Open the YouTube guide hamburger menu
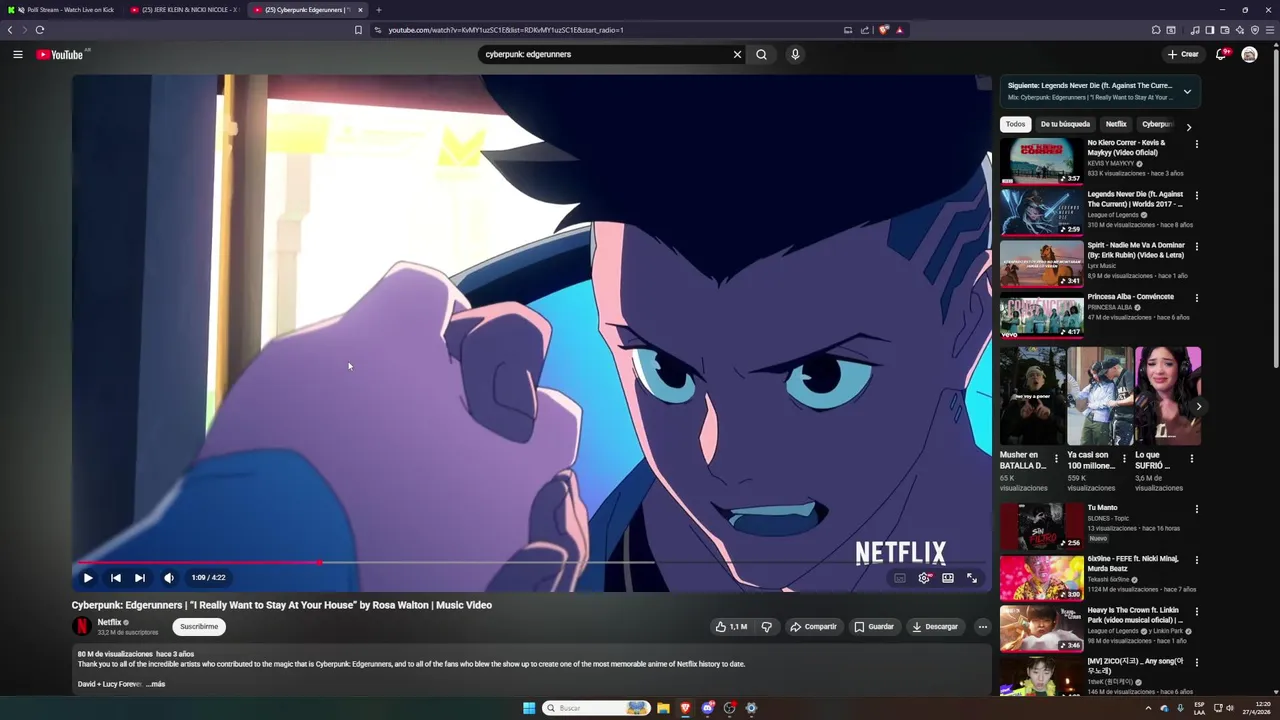 click(17, 54)
